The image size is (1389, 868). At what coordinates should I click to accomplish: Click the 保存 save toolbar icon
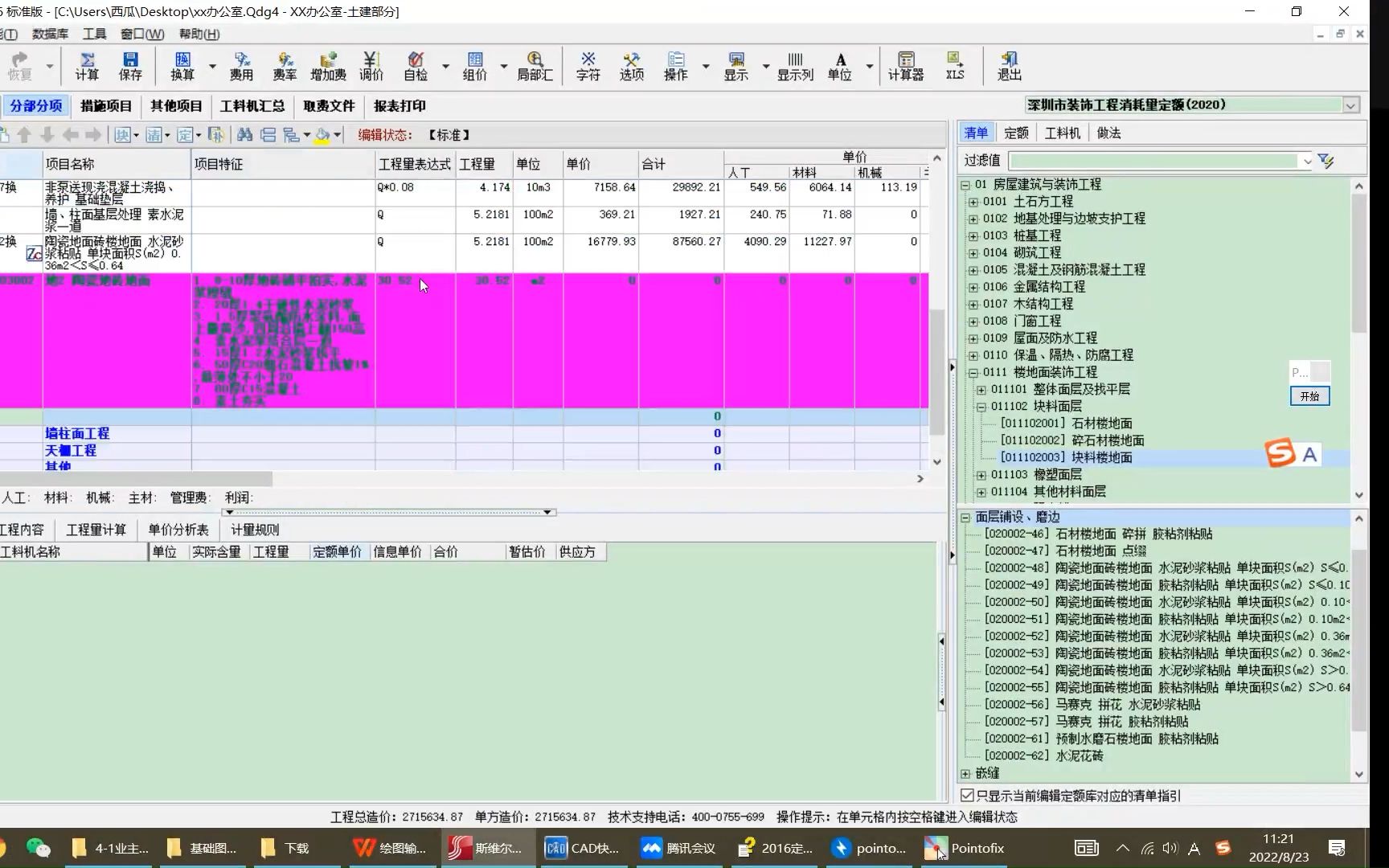[x=131, y=67]
